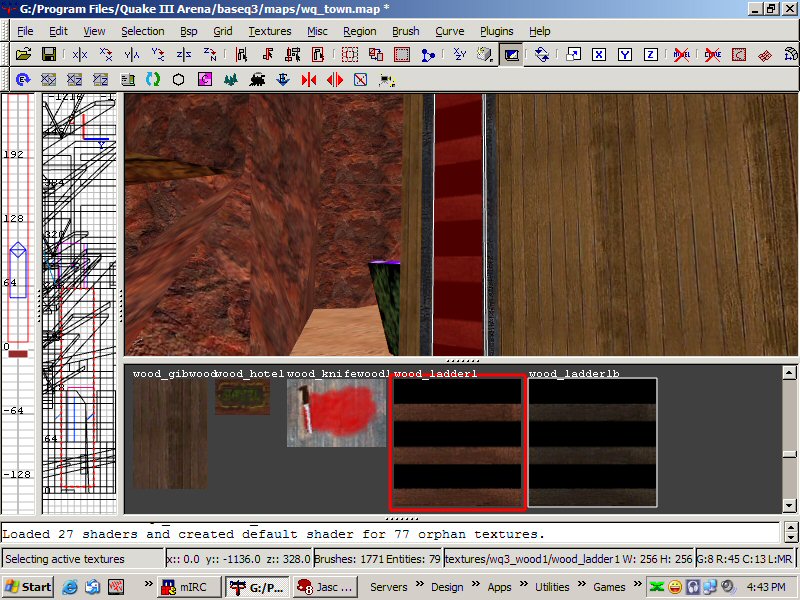Select the wood_knifewood texture thumbnail

click(336, 413)
